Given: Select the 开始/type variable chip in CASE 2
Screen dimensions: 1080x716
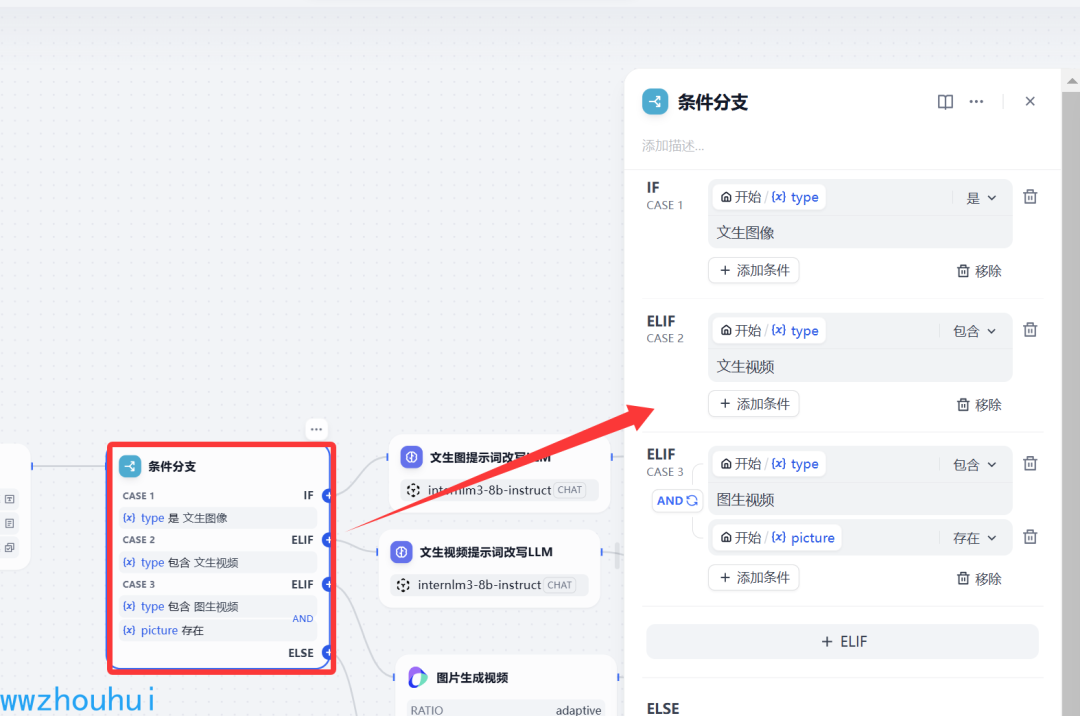Looking at the screenshot, I should pyautogui.click(x=769, y=331).
